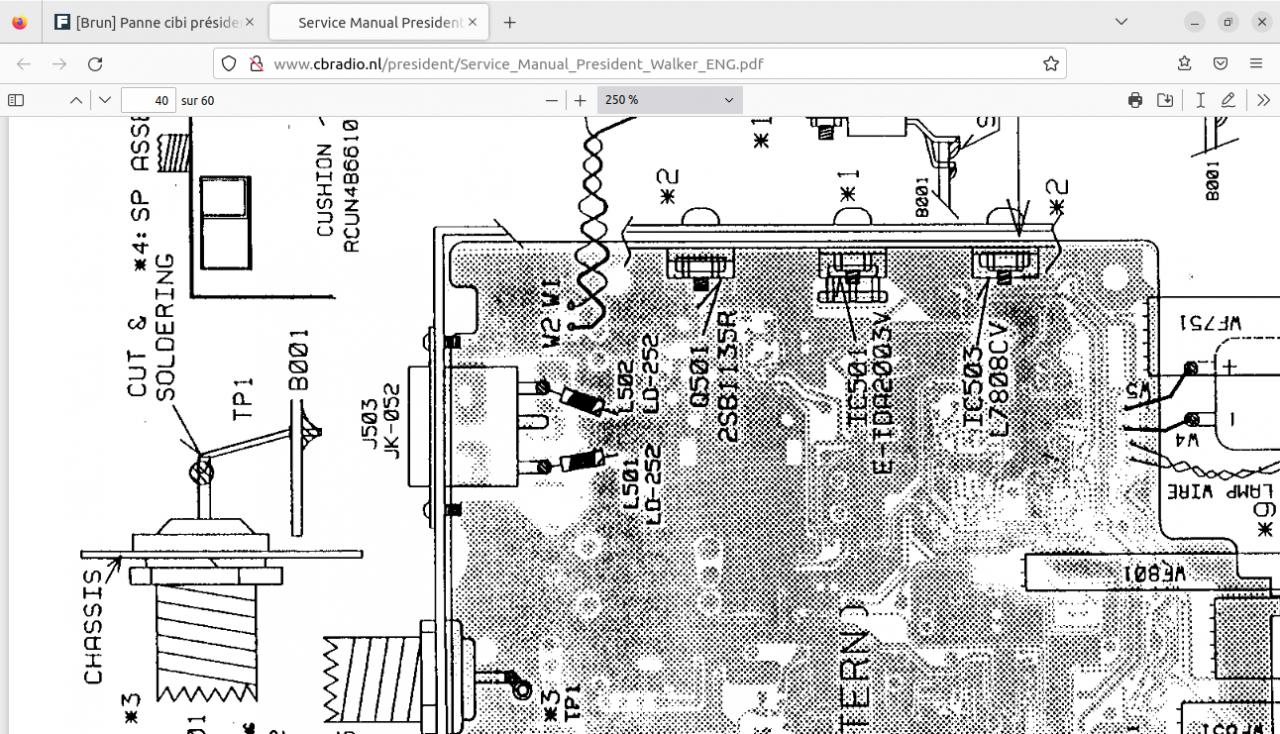Save the PDF with the download icon

point(1165,100)
